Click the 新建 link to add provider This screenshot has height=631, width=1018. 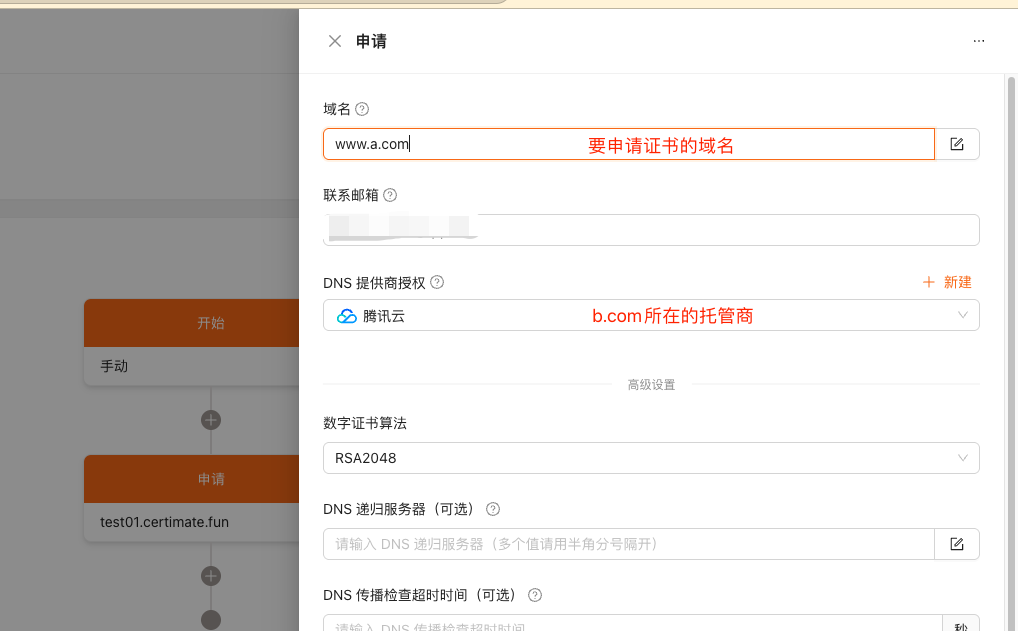pos(947,282)
